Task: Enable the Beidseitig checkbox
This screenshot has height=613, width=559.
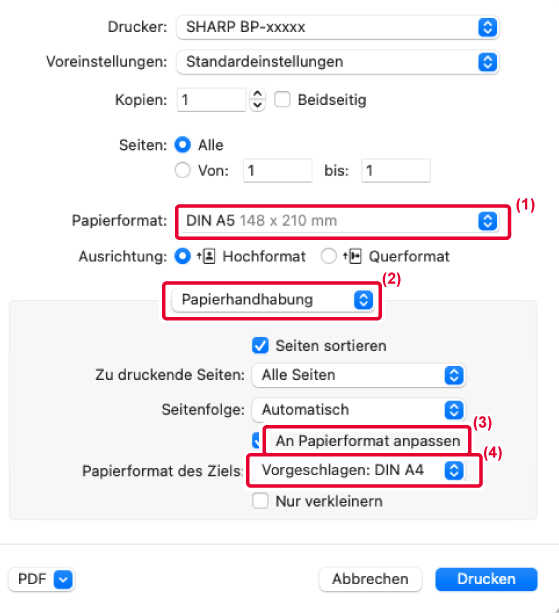Action: 282,99
